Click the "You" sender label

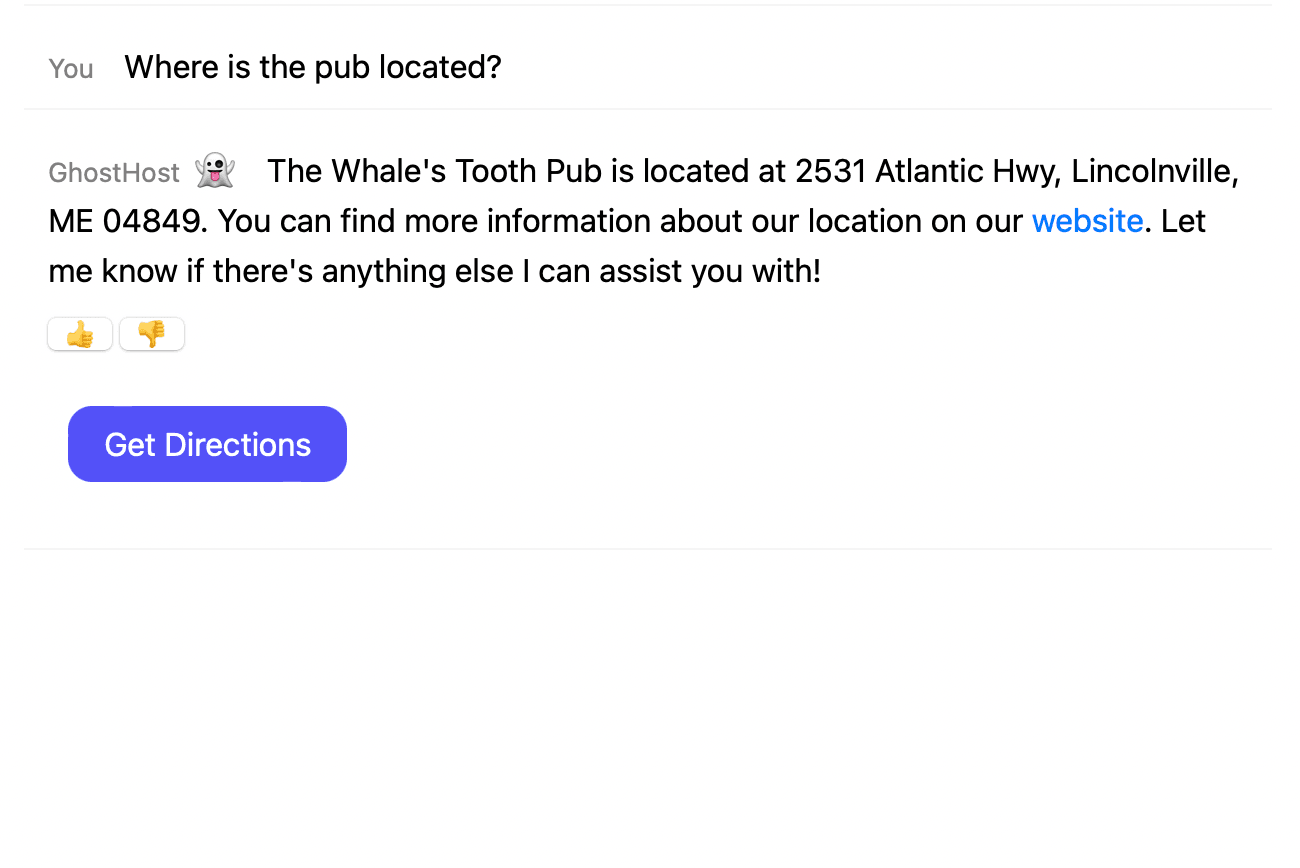coord(71,69)
